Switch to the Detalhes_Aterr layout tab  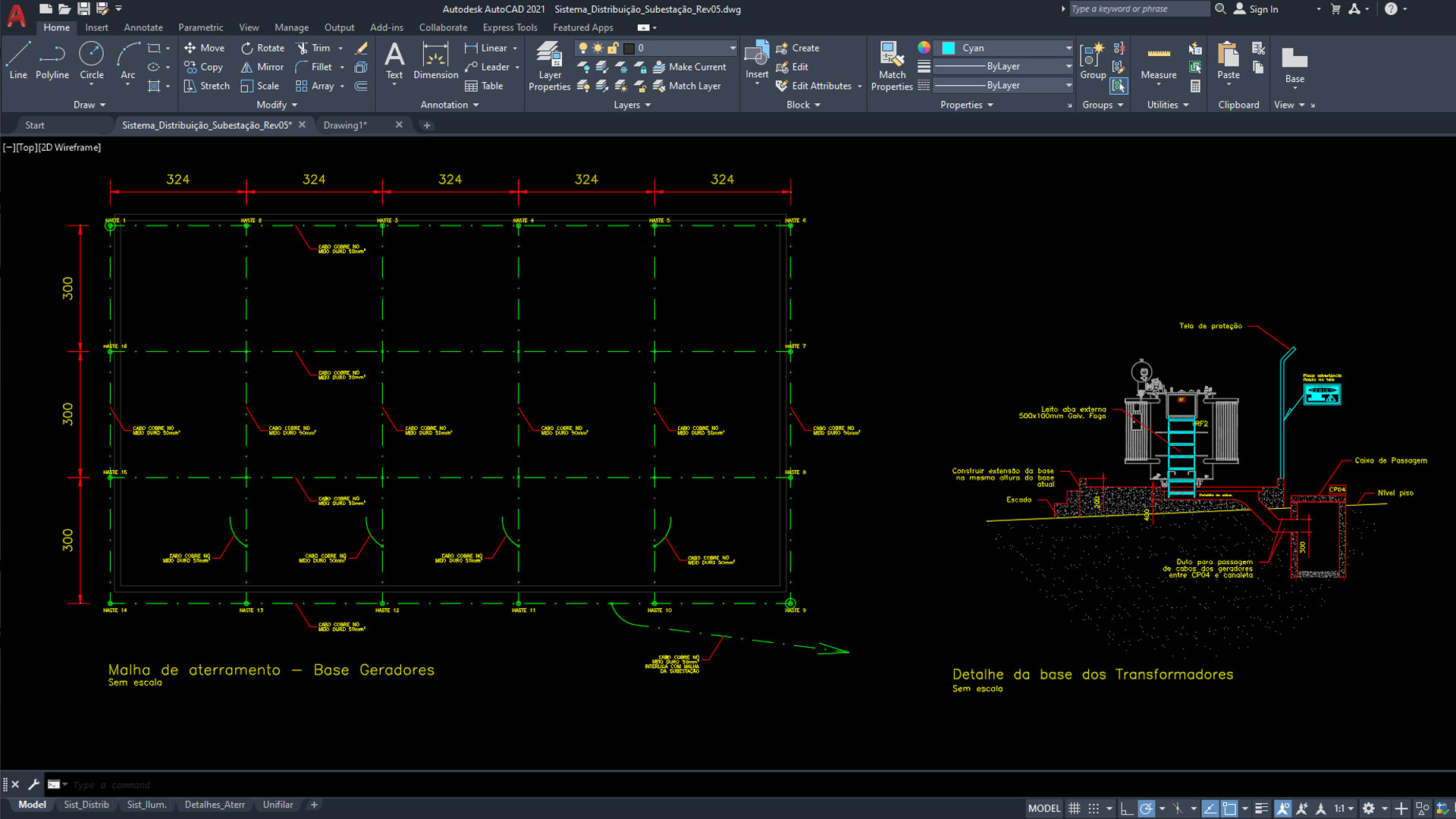point(215,805)
